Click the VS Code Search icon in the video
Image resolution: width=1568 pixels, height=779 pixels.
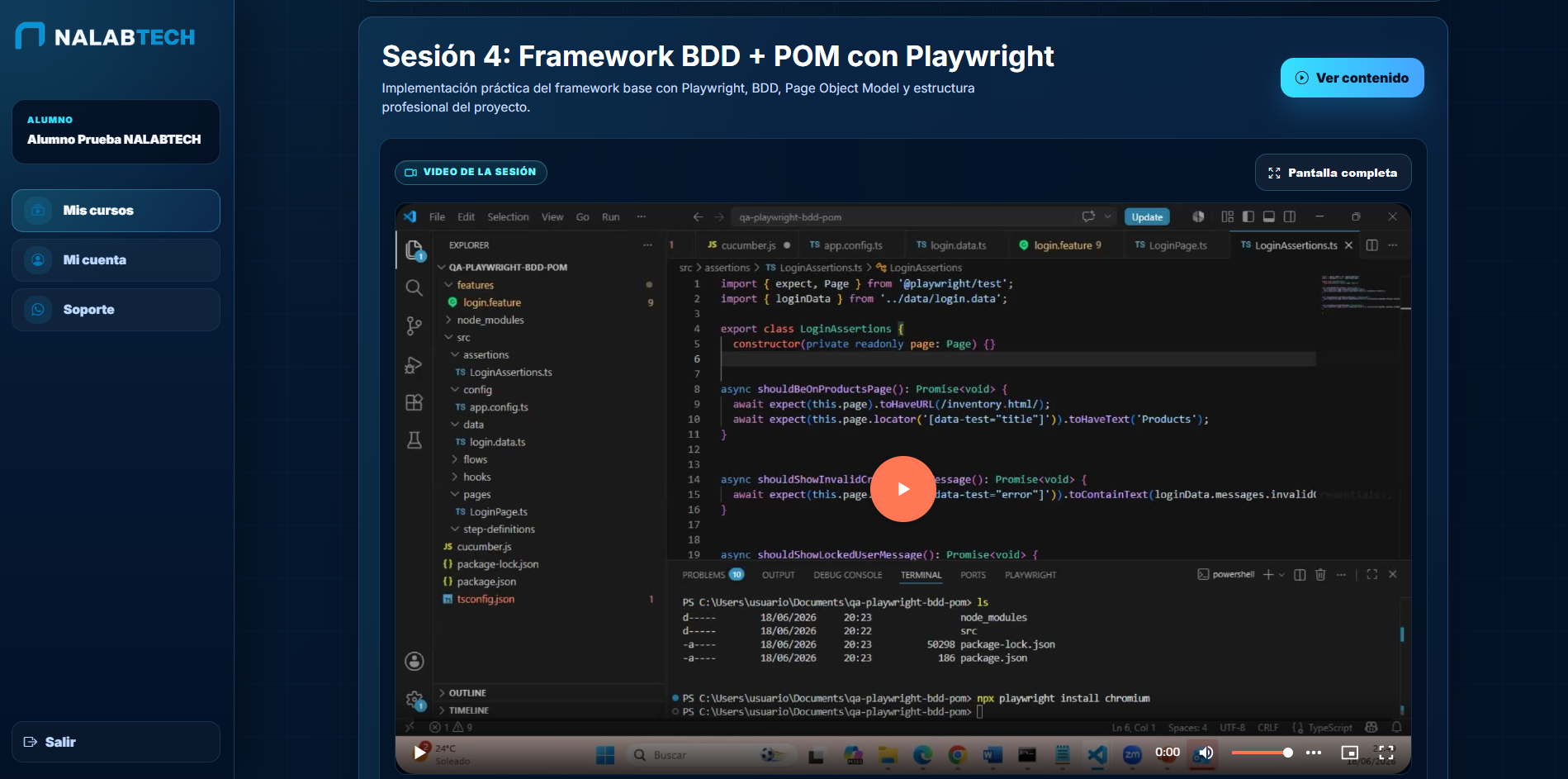coord(415,287)
